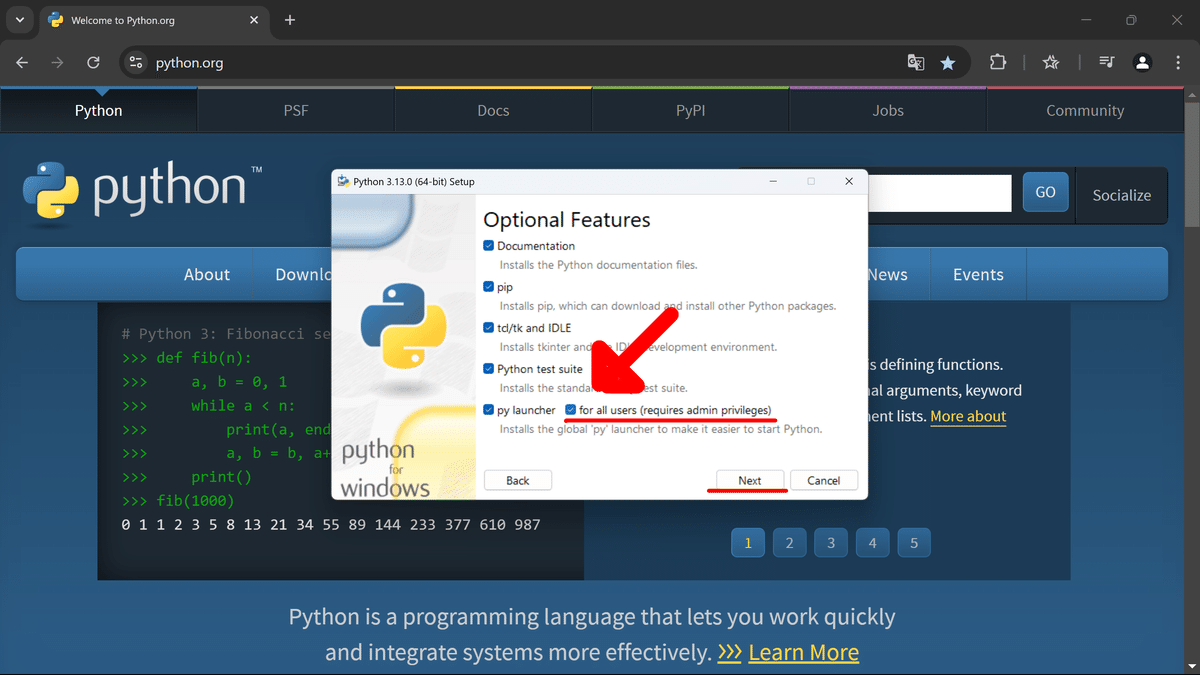The width and height of the screenshot is (1200, 675).
Task: Click the Back button in Setup
Action: coord(518,481)
